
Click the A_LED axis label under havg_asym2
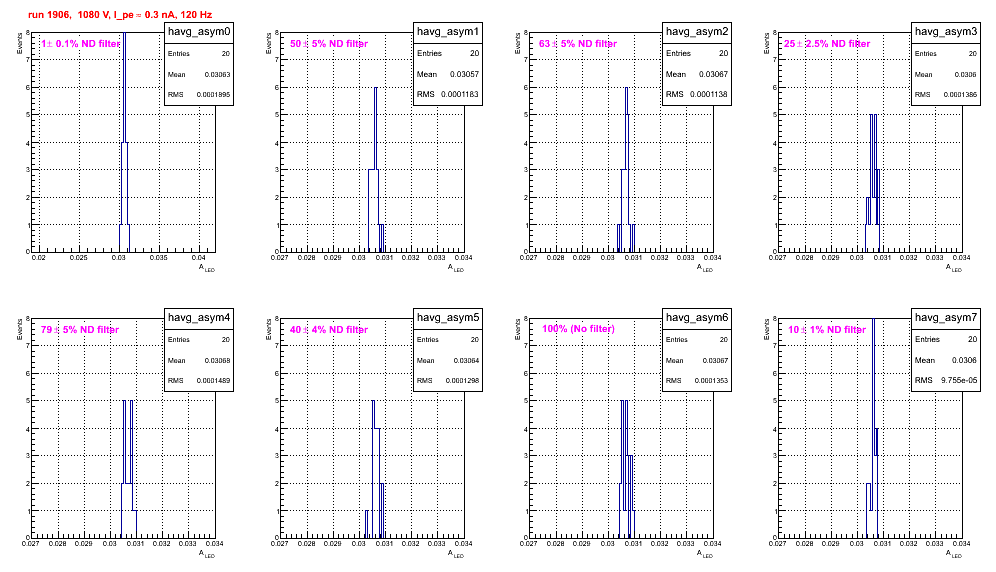(705, 268)
